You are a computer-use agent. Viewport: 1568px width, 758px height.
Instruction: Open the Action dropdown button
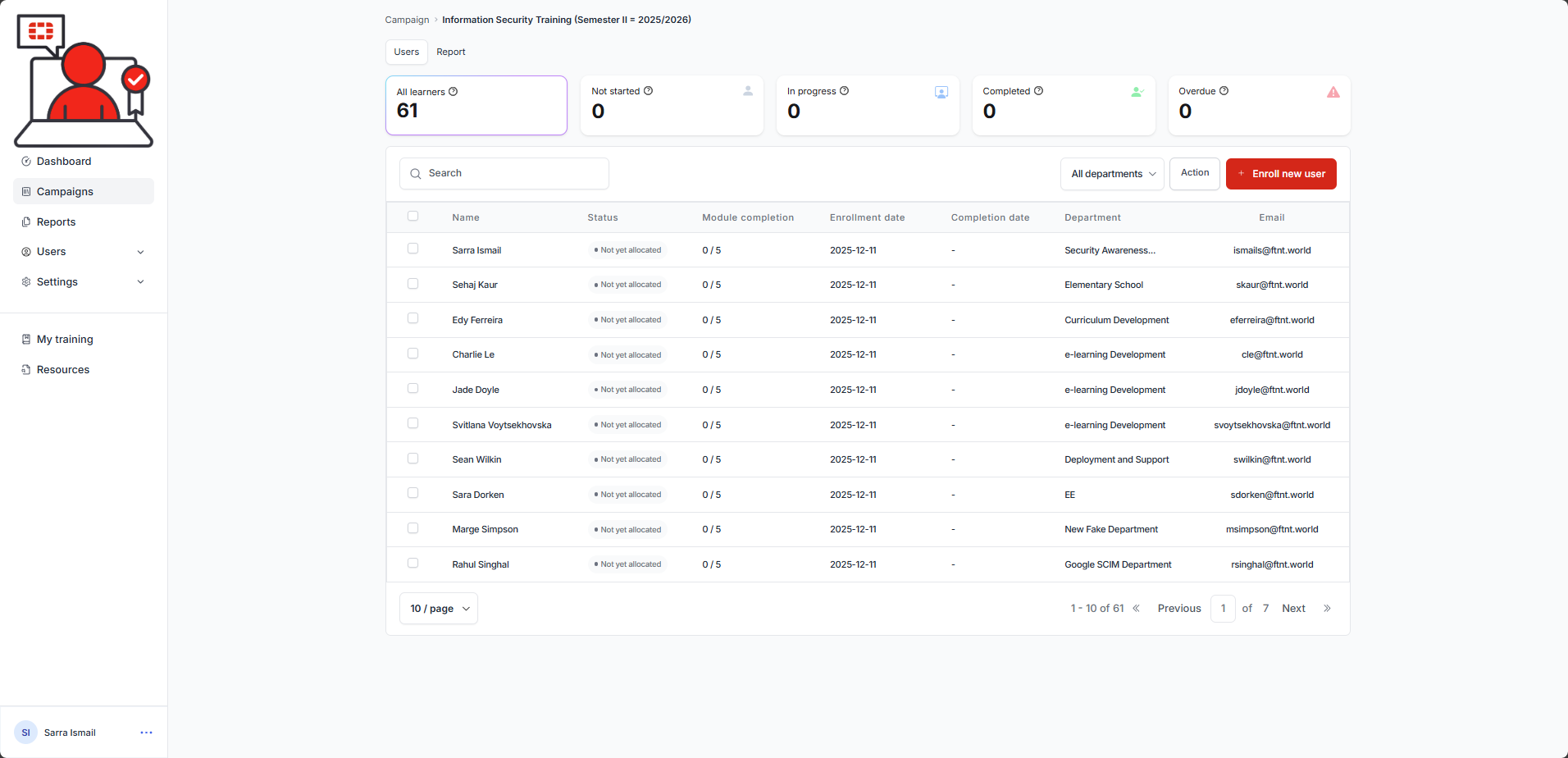(x=1195, y=173)
